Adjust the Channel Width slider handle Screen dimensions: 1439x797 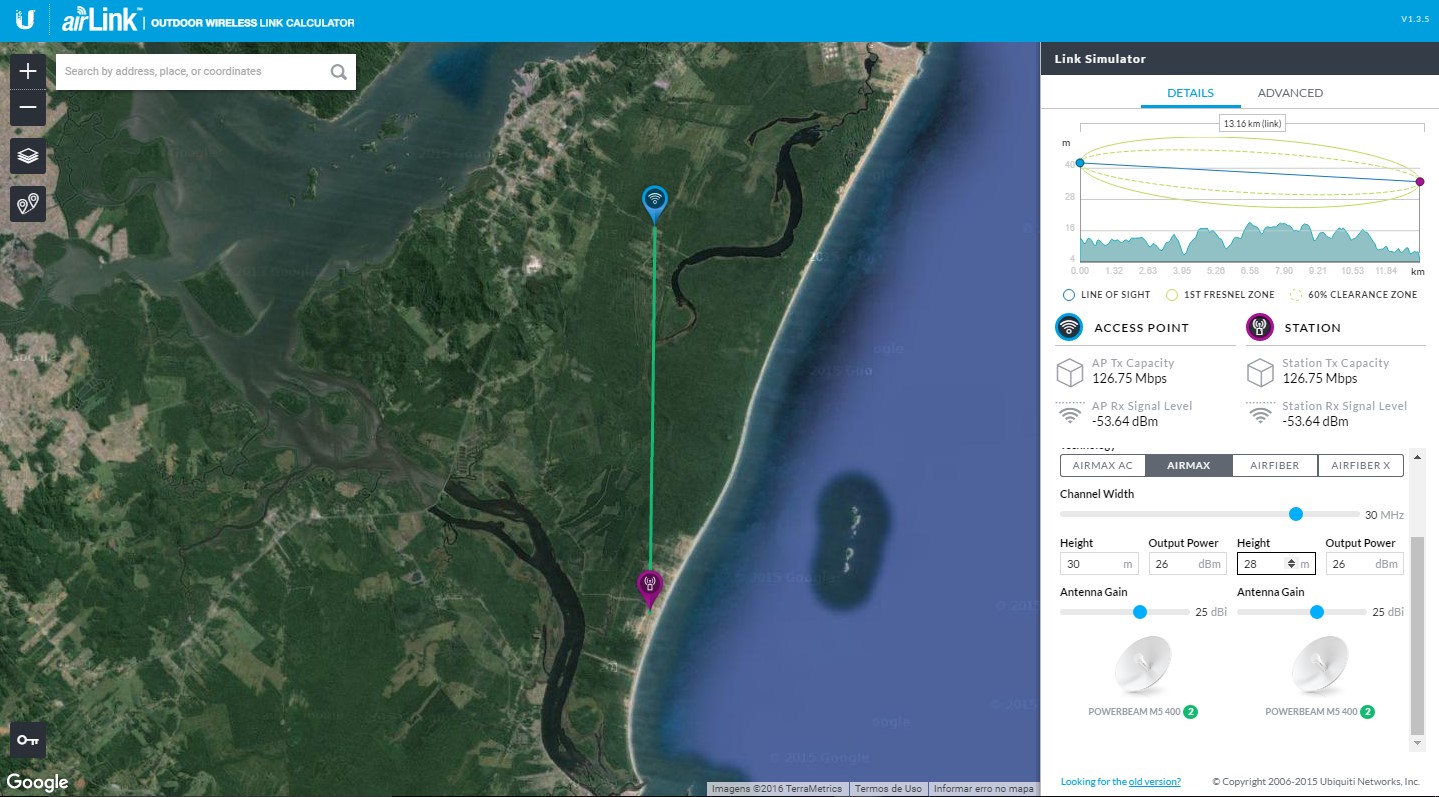tap(1296, 514)
